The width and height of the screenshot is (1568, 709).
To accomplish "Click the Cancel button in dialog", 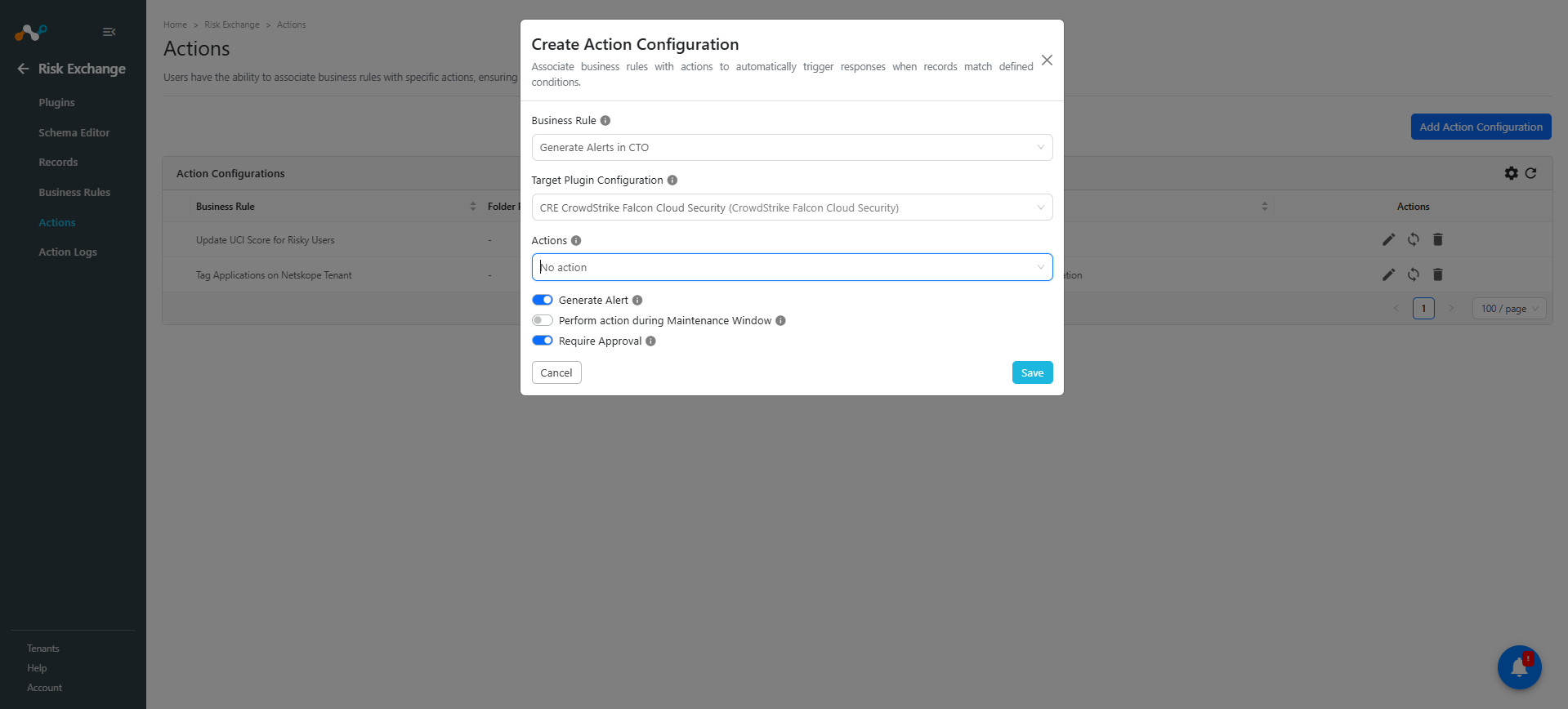I will click(556, 372).
